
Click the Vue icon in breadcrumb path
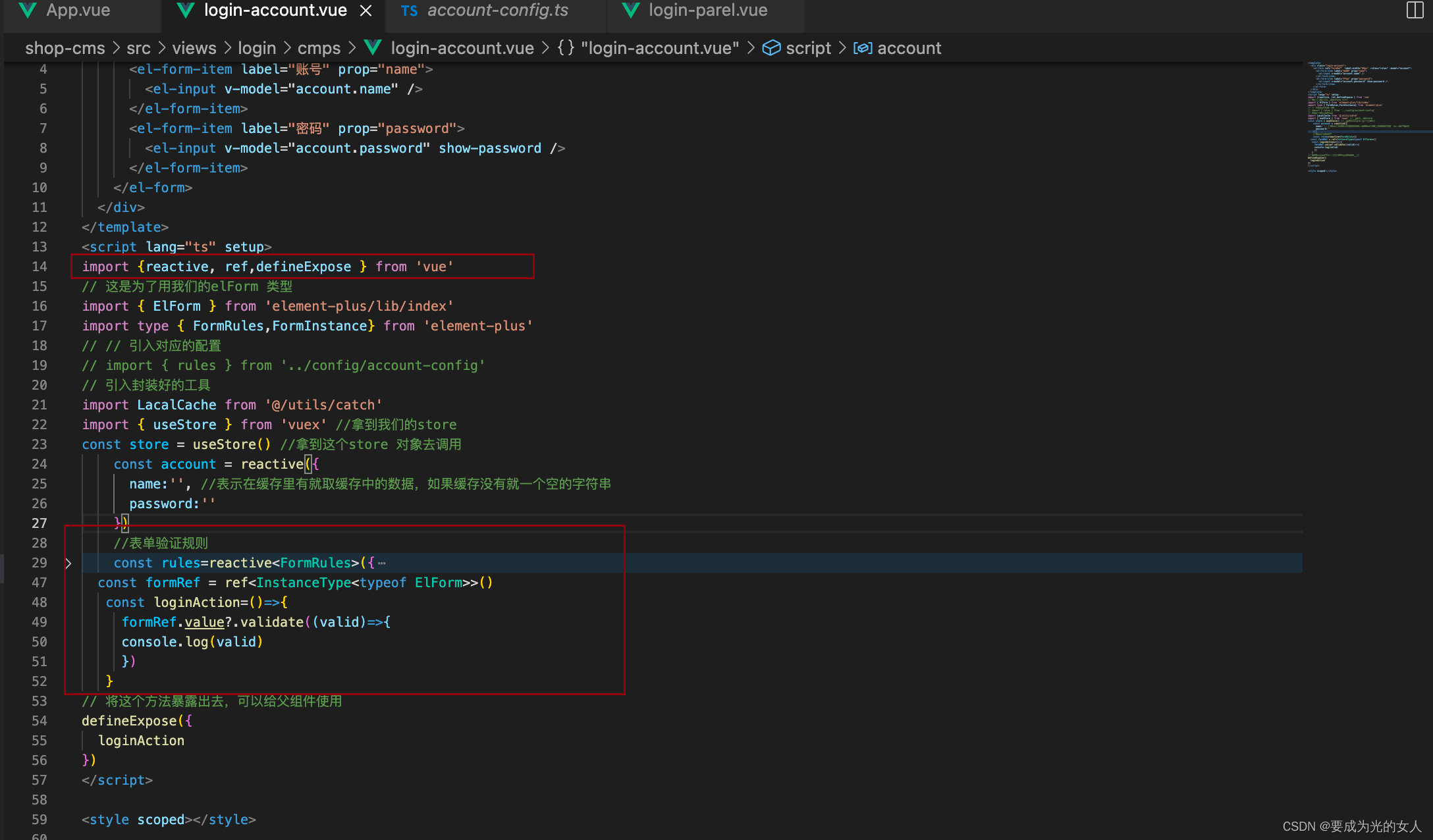click(x=373, y=47)
